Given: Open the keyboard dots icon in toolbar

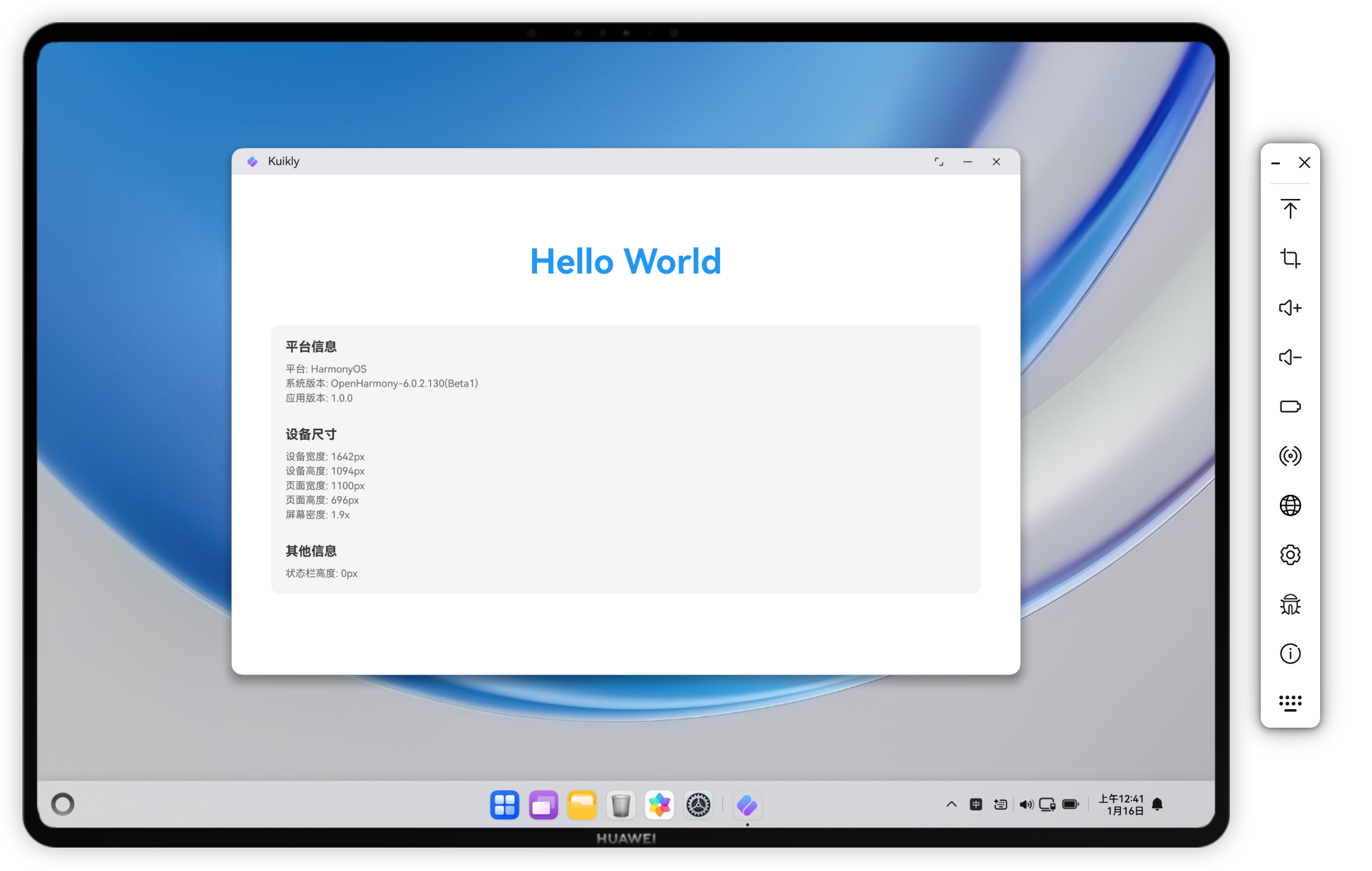Looking at the screenshot, I should pos(1290,703).
